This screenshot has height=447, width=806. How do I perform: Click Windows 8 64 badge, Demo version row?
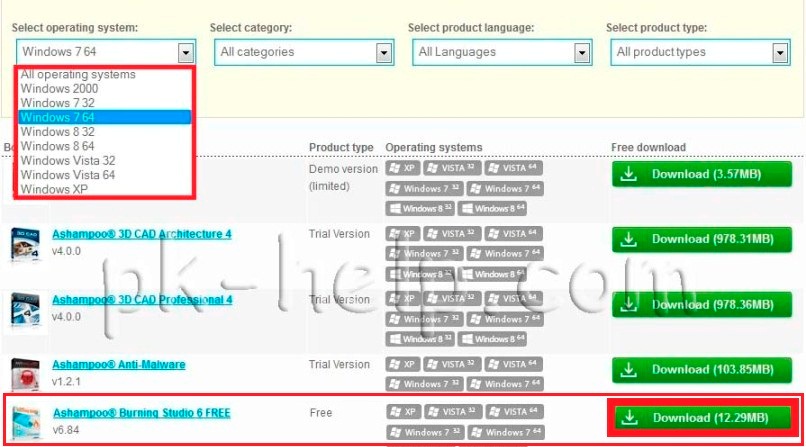[x=492, y=209]
